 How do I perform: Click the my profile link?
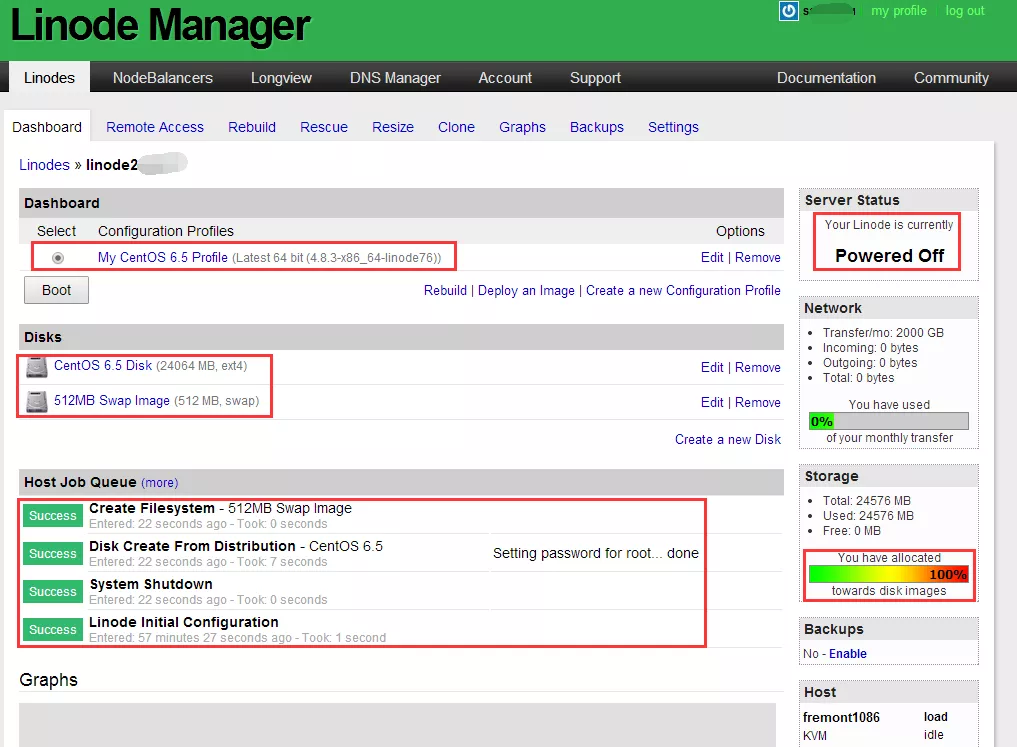click(898, 11)
